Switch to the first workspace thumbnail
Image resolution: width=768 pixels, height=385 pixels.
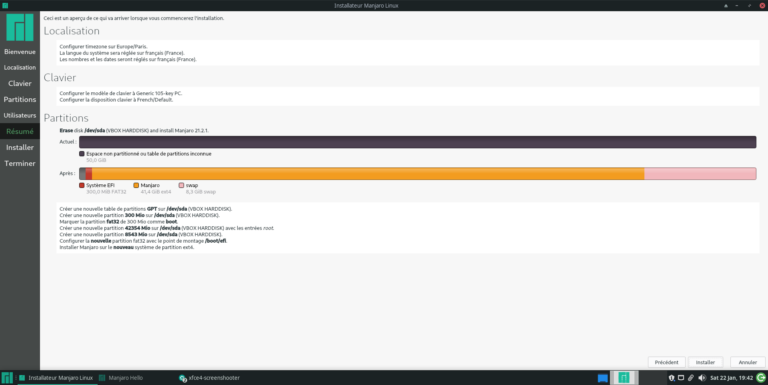click(624, 378)
